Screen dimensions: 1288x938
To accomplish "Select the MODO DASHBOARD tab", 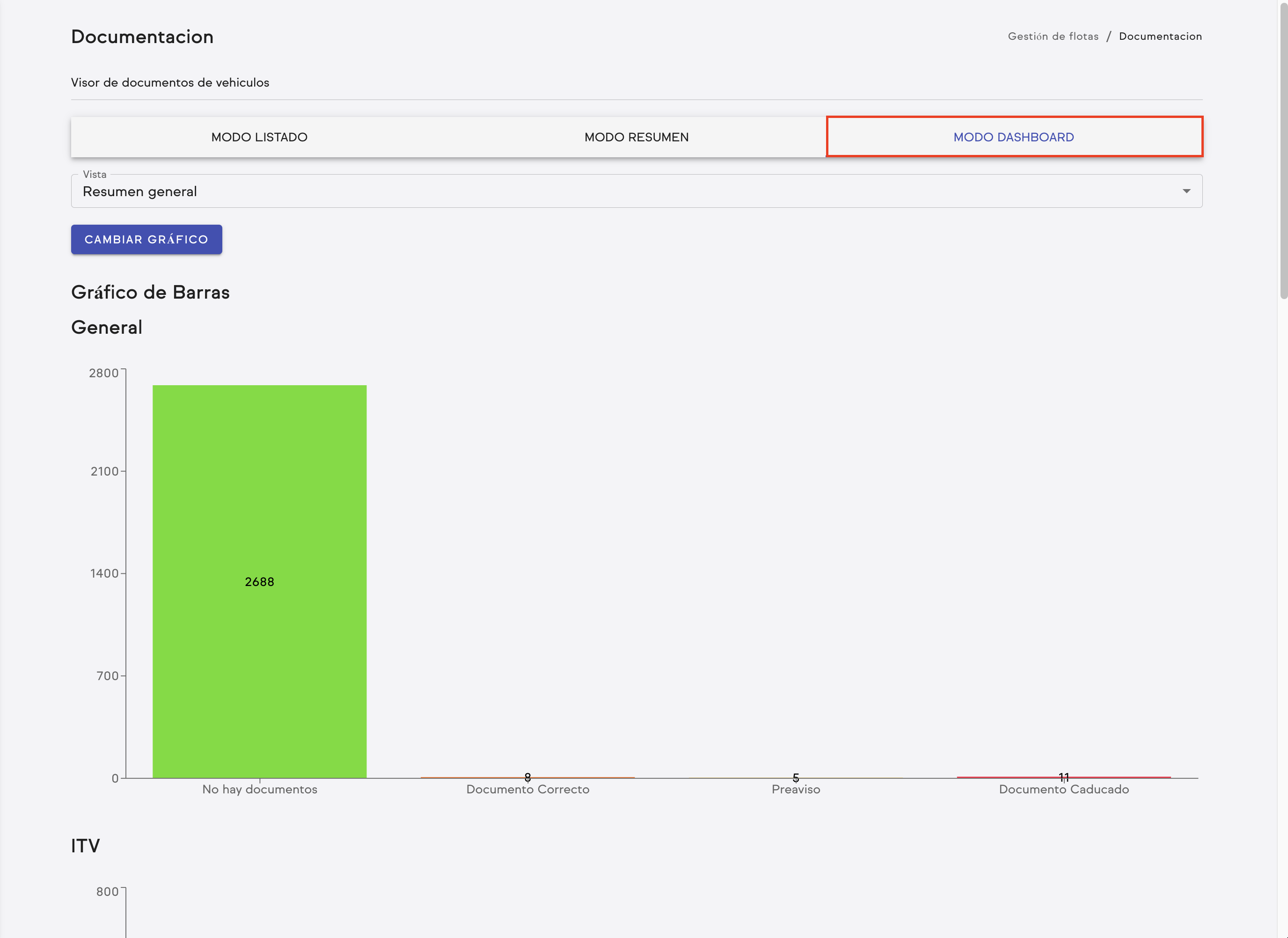I will [1013, 137].
